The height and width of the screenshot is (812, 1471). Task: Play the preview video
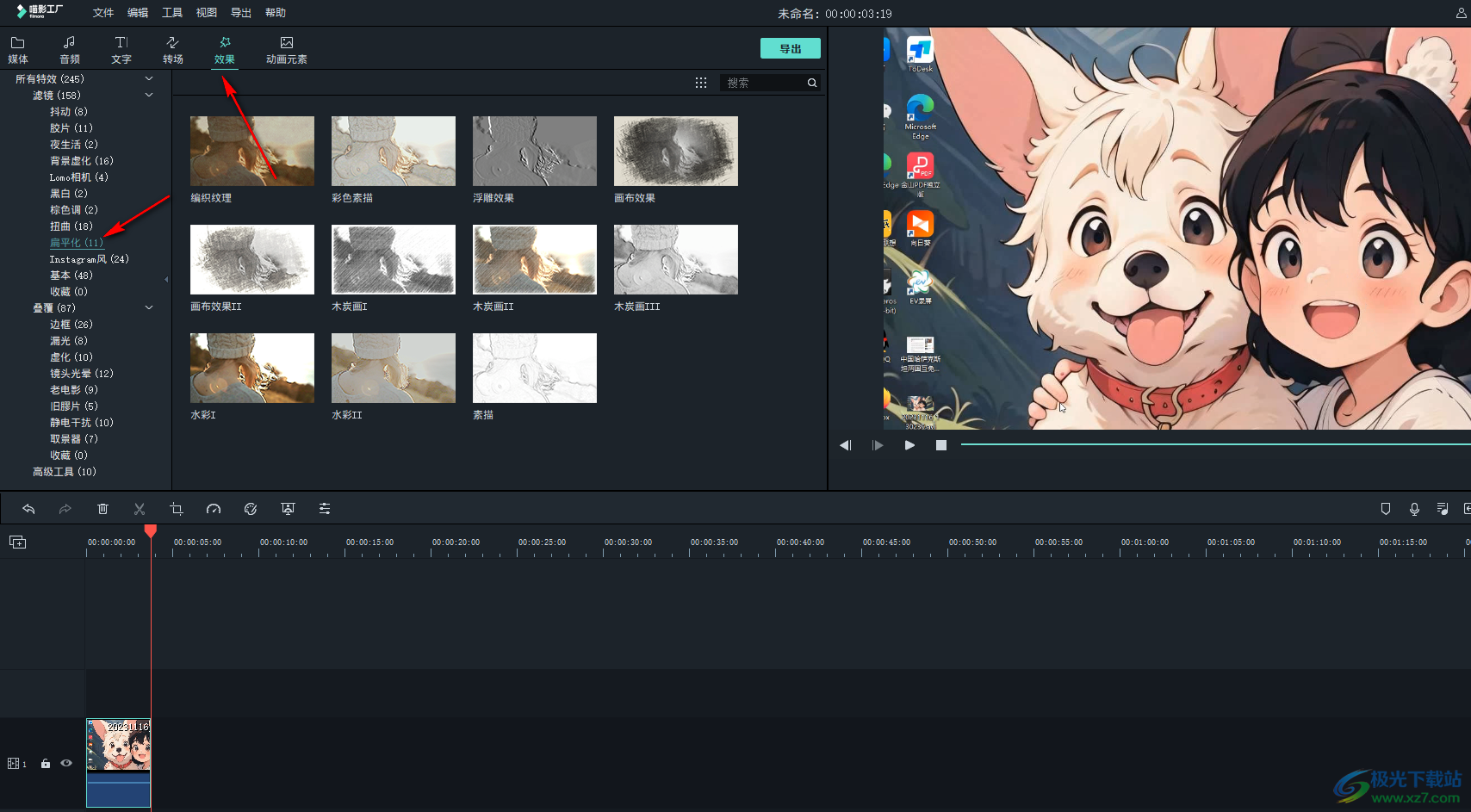click(x=909, y=445)
